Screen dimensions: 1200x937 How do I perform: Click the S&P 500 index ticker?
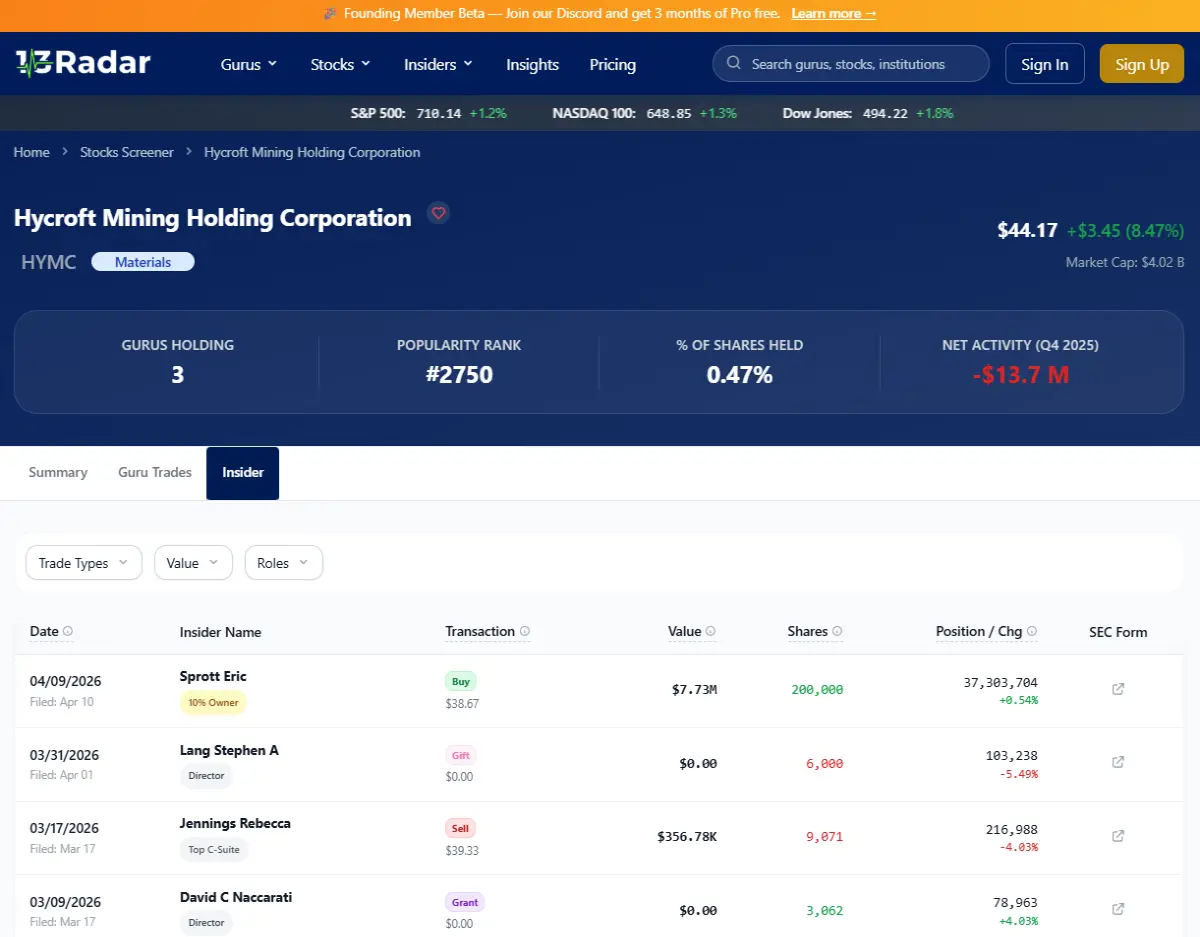[428, 113]
